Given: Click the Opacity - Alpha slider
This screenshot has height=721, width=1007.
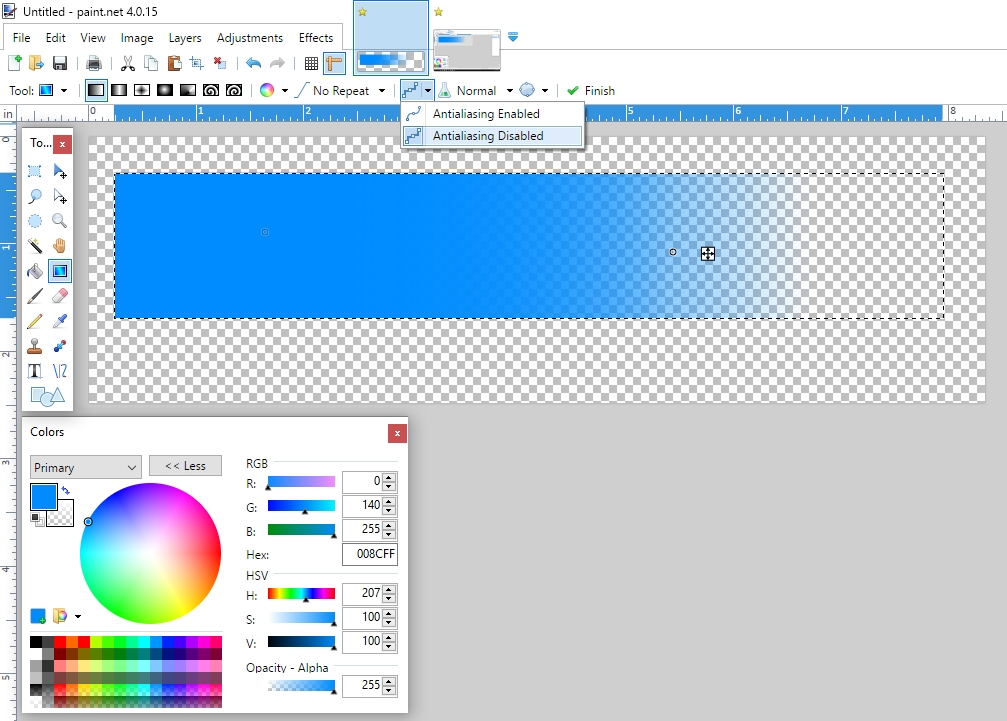Looking at the screenshot, I should [x=302, y=686].
